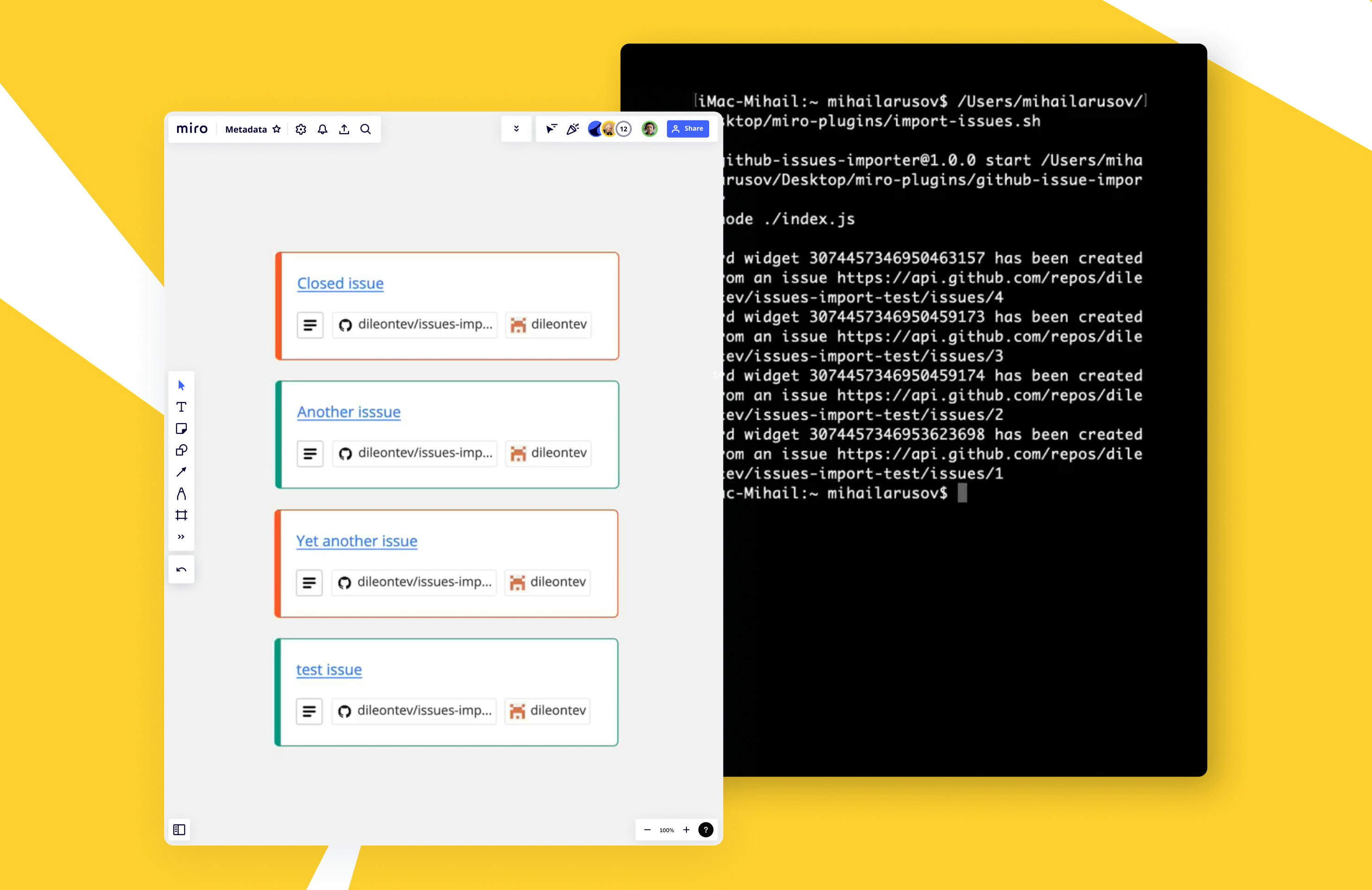Collapse top toolbar double-chevron button
The image size is (1372, 890).
(x=516, y=128)
